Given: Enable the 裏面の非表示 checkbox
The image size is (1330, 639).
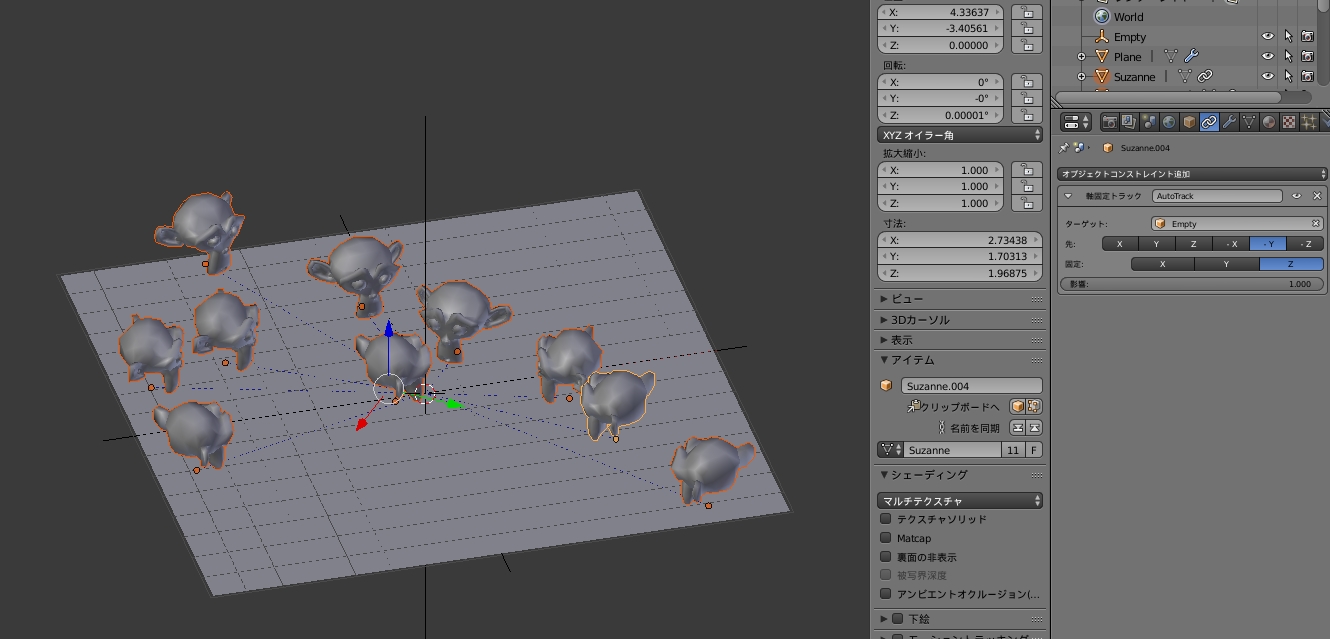Looking at the screenshot, I should (x=885, y=556).
